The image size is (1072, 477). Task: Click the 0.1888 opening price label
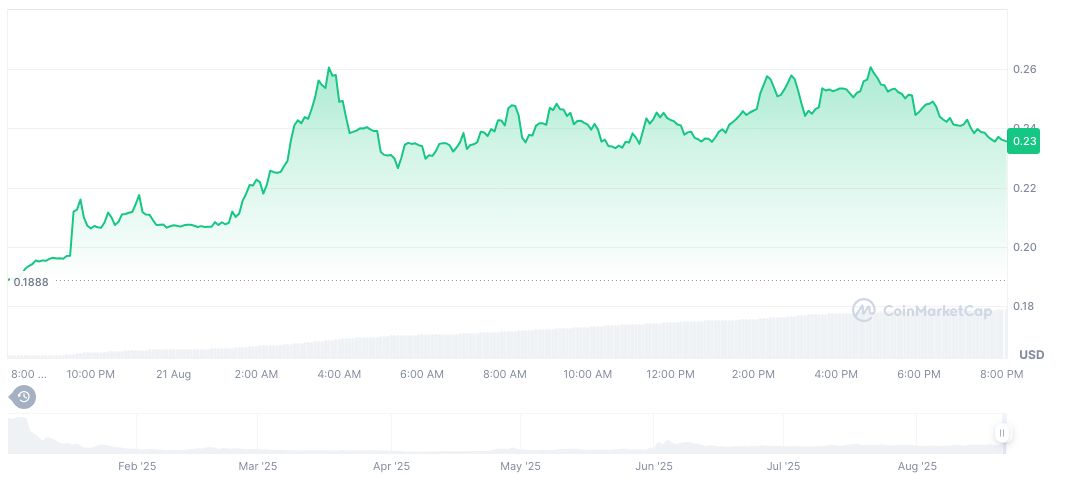pyautogui.click(x=30, y=282)
